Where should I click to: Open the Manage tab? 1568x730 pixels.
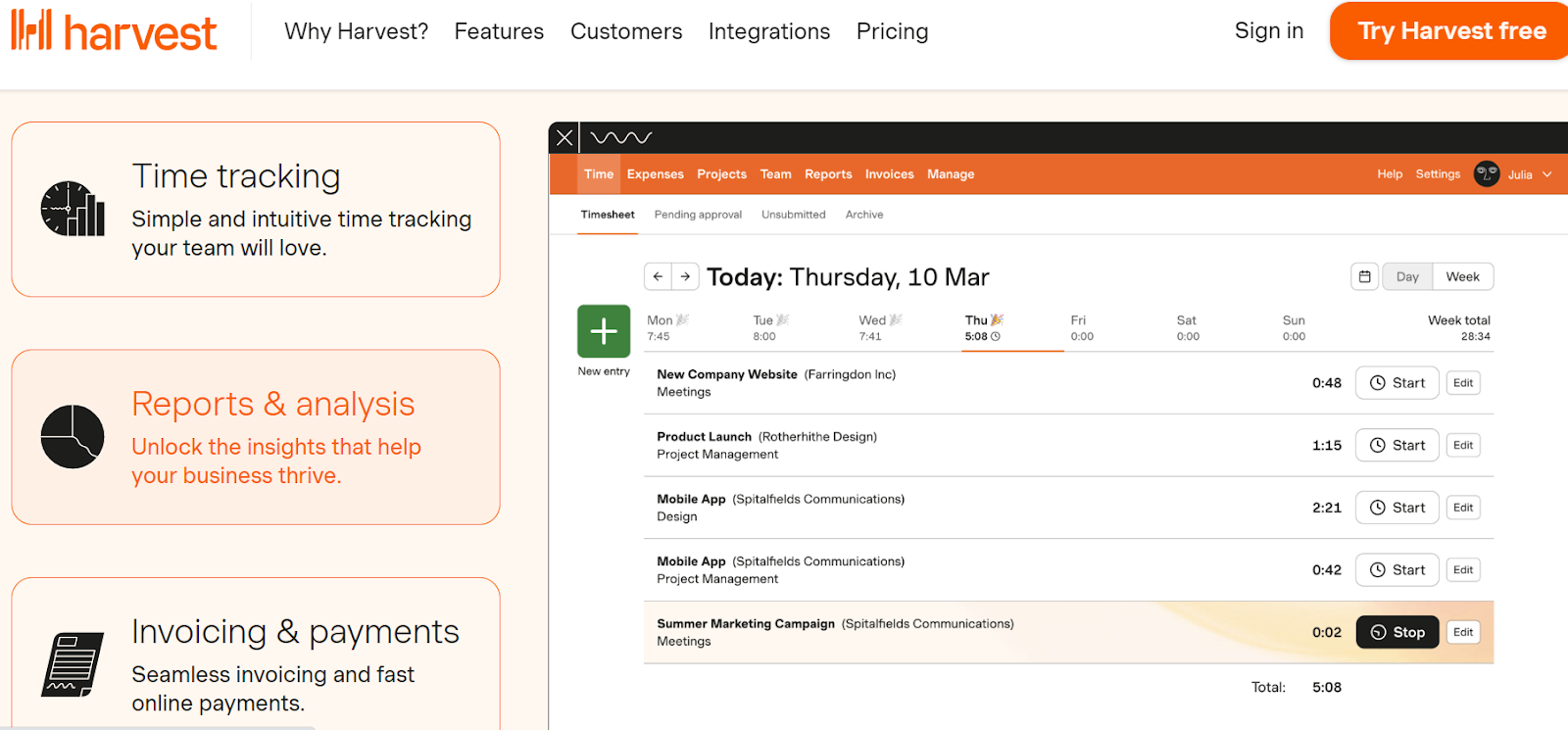pyautogui.click(x=951, y=174)
